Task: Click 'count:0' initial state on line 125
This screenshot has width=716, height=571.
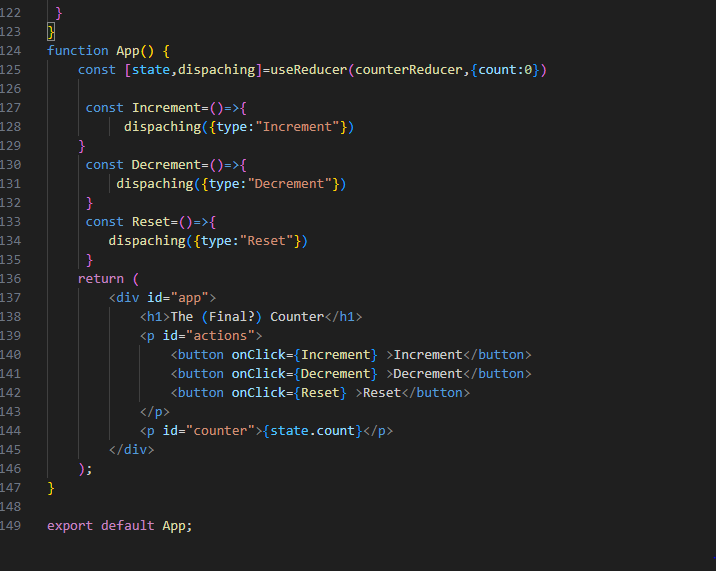Action: (505, 70)
